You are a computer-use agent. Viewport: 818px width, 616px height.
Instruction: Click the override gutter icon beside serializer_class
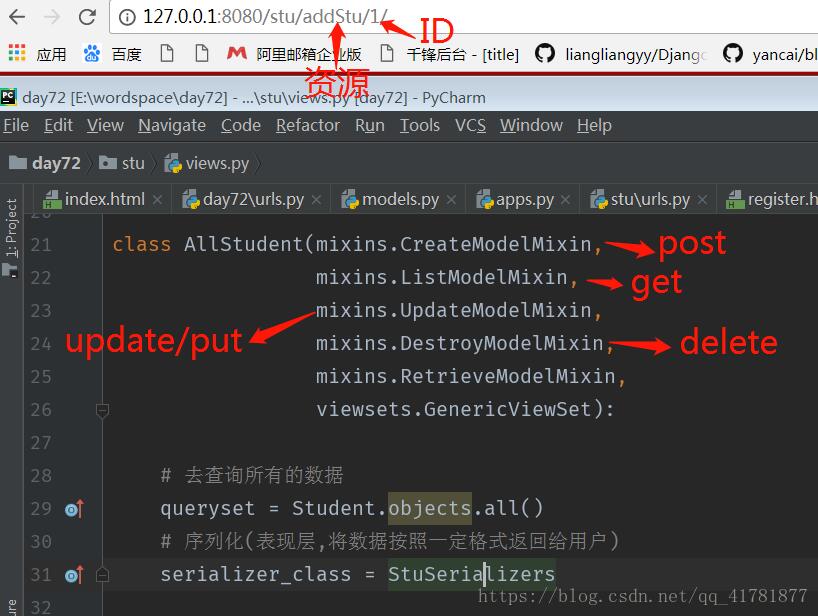[x=73, y=575]
